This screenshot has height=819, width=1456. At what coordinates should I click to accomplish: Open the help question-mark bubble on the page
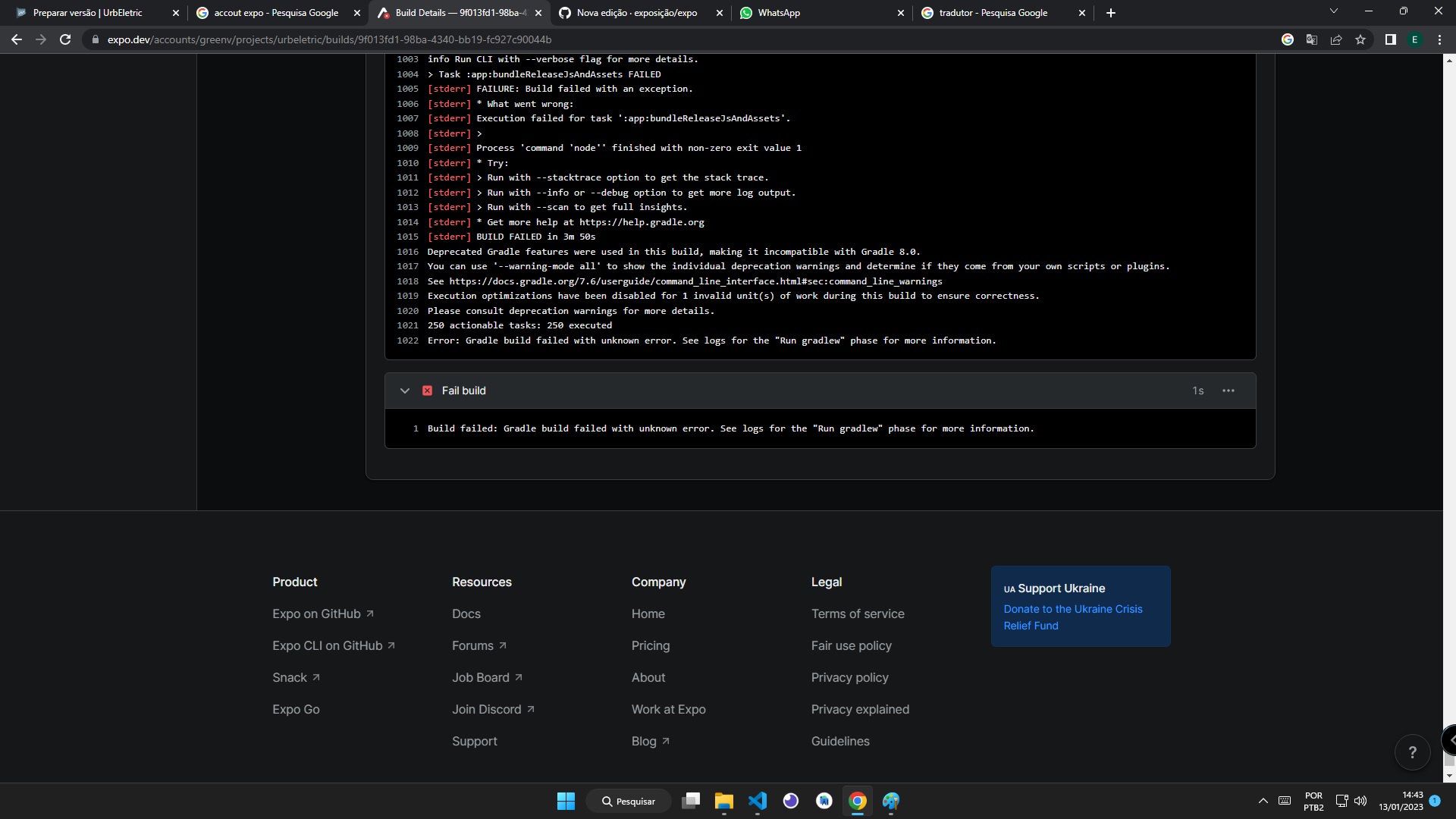point(1412,752)
